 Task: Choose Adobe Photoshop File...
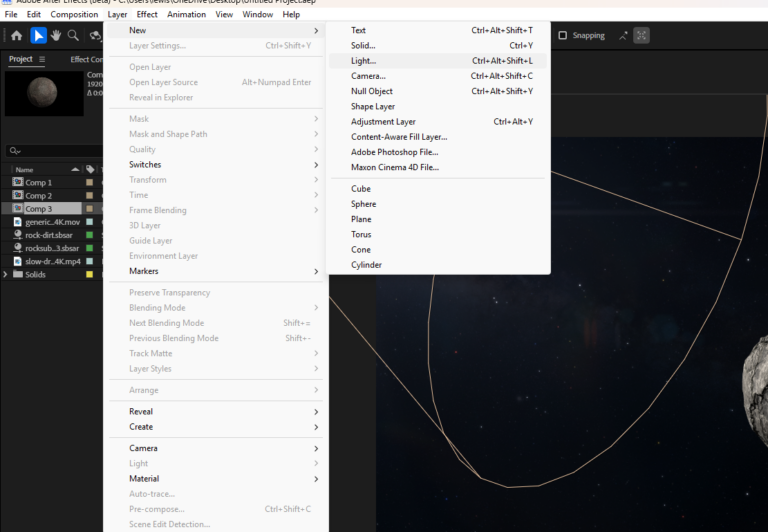click(438, 152)
